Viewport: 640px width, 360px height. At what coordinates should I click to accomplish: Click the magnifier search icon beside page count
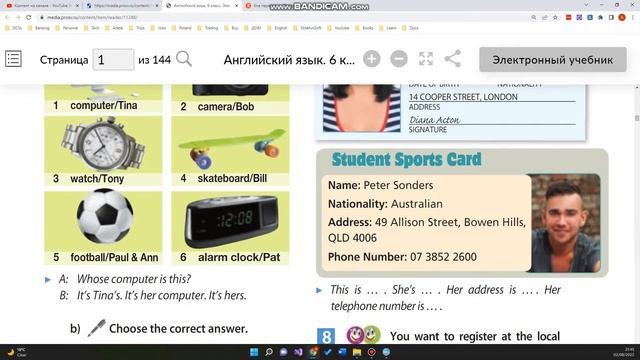click(184, 59)
